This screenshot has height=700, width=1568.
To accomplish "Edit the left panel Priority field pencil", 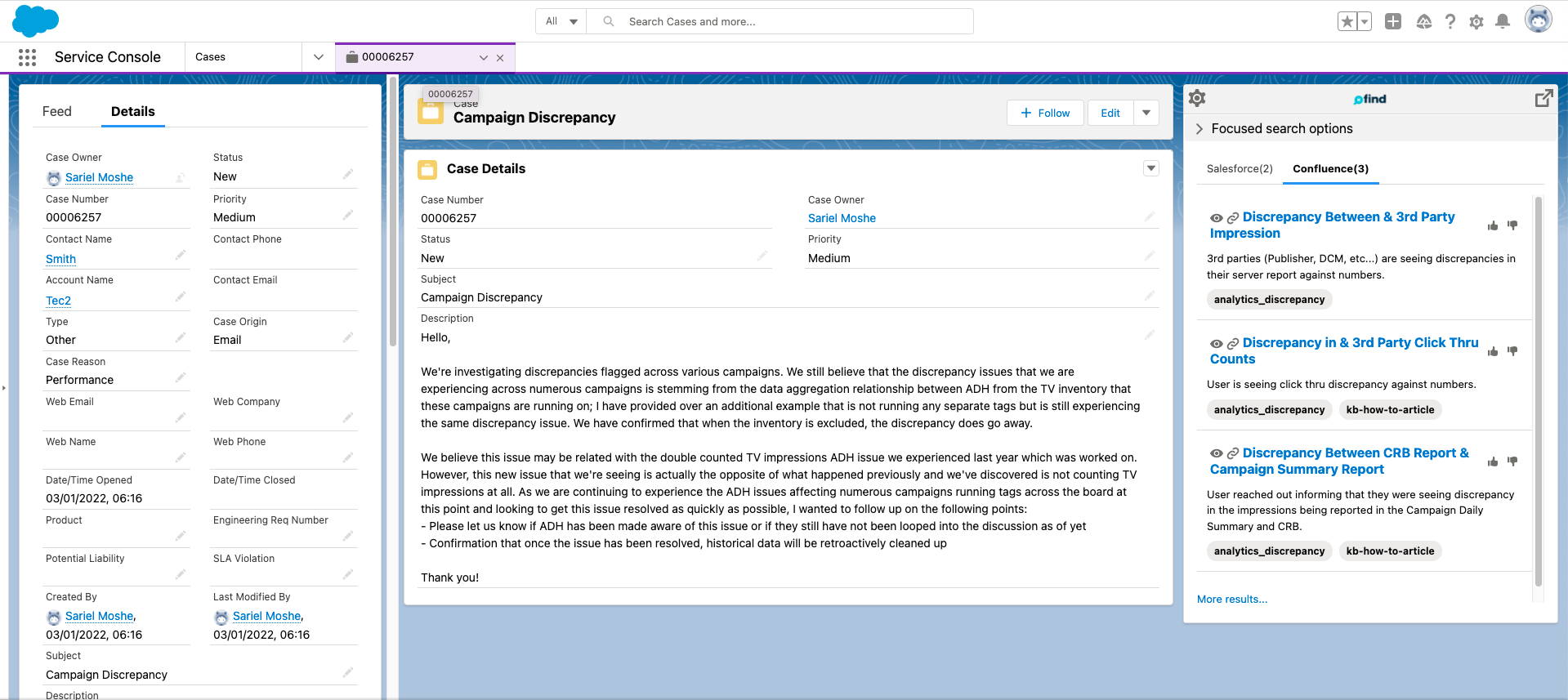I will point(347,215).
